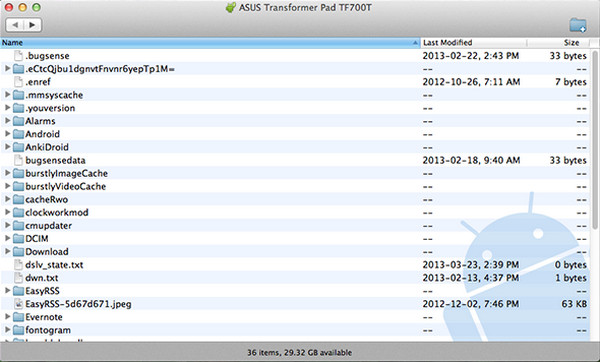Screen dimensions: 600x362
Task: Click the EasyRSS-5d67d671.jpeg image file icon
Action: point(18,304)
